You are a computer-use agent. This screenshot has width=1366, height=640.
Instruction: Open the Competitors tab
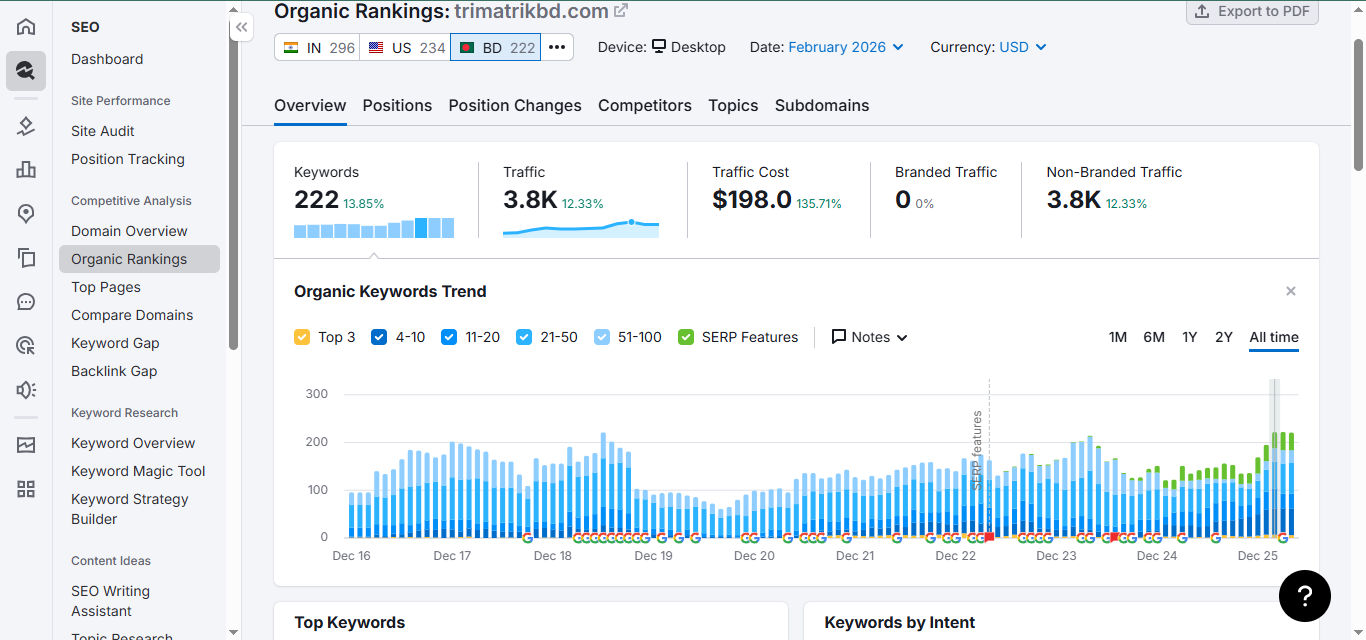click(645, 105)
